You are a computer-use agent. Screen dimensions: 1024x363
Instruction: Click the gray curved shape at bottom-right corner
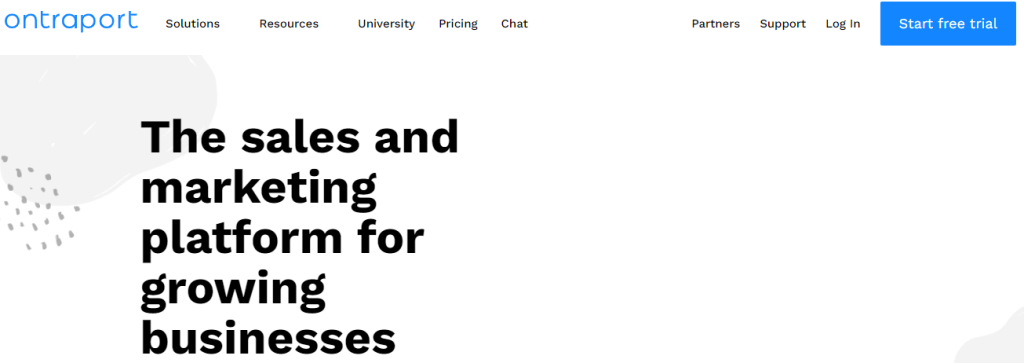point(990,341)
